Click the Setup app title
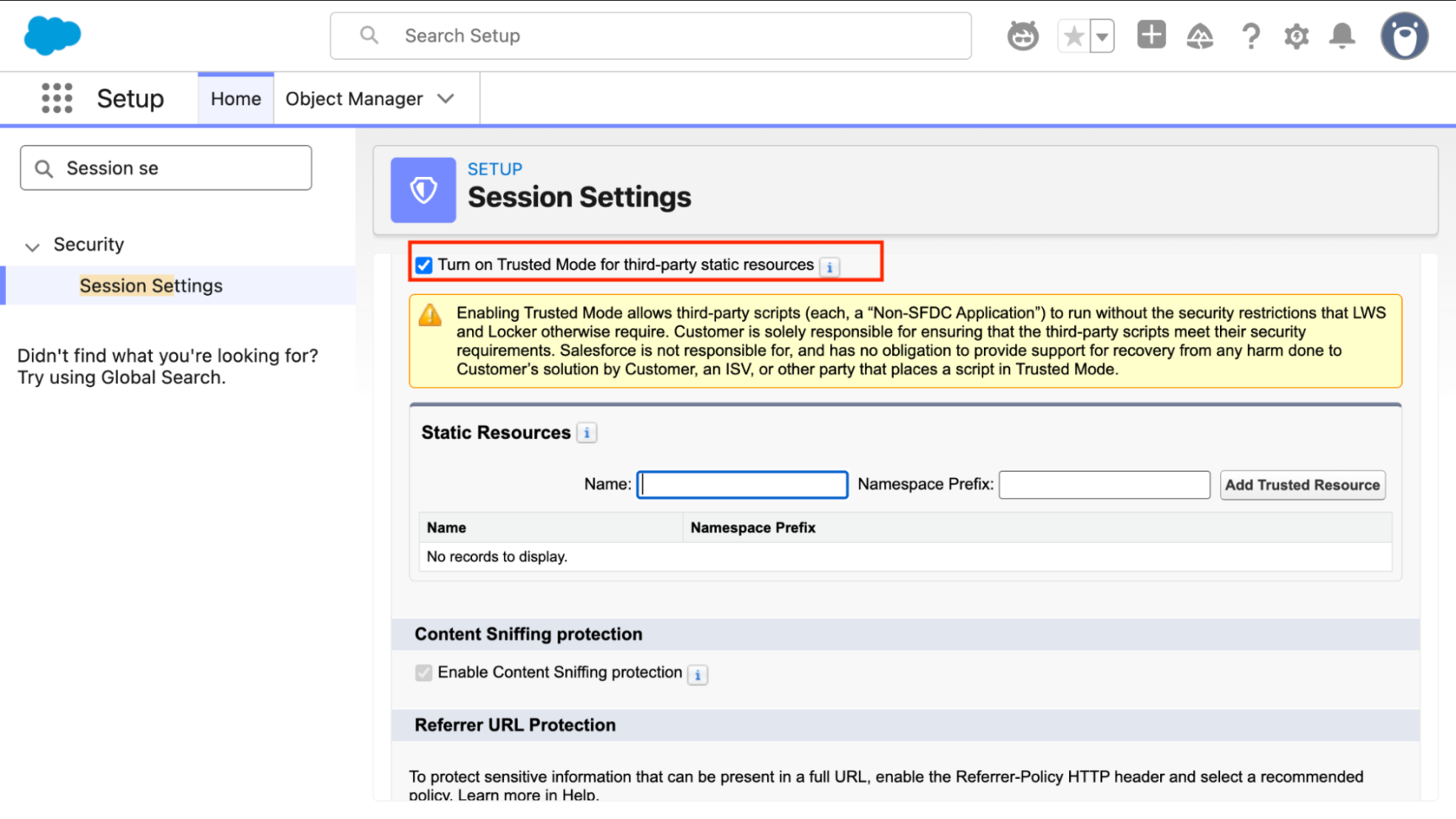Viewport: 1456px width, 819px height. coord(130,99)
